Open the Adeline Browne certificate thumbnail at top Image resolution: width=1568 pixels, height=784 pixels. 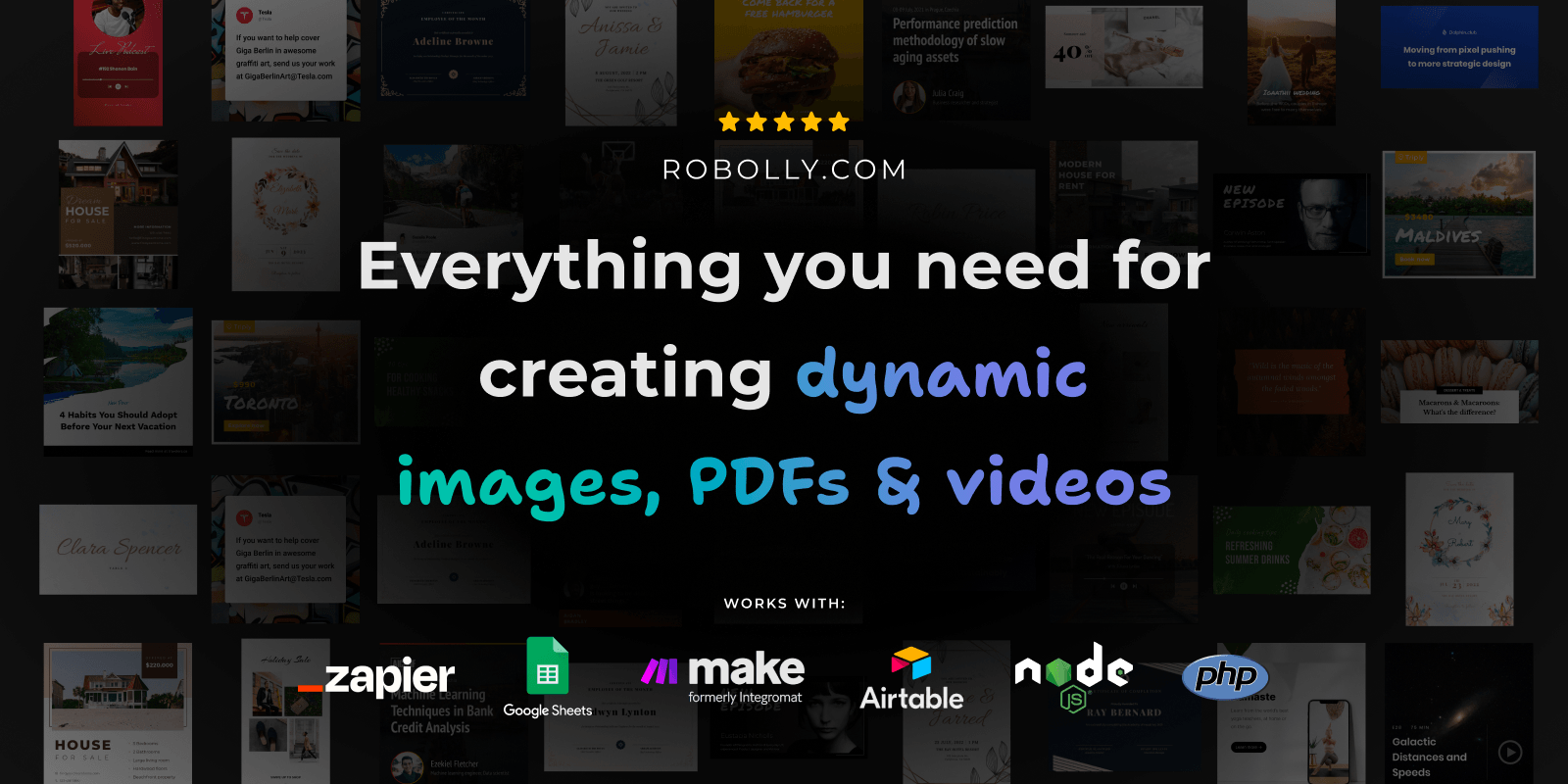click(x=454, y=47)
